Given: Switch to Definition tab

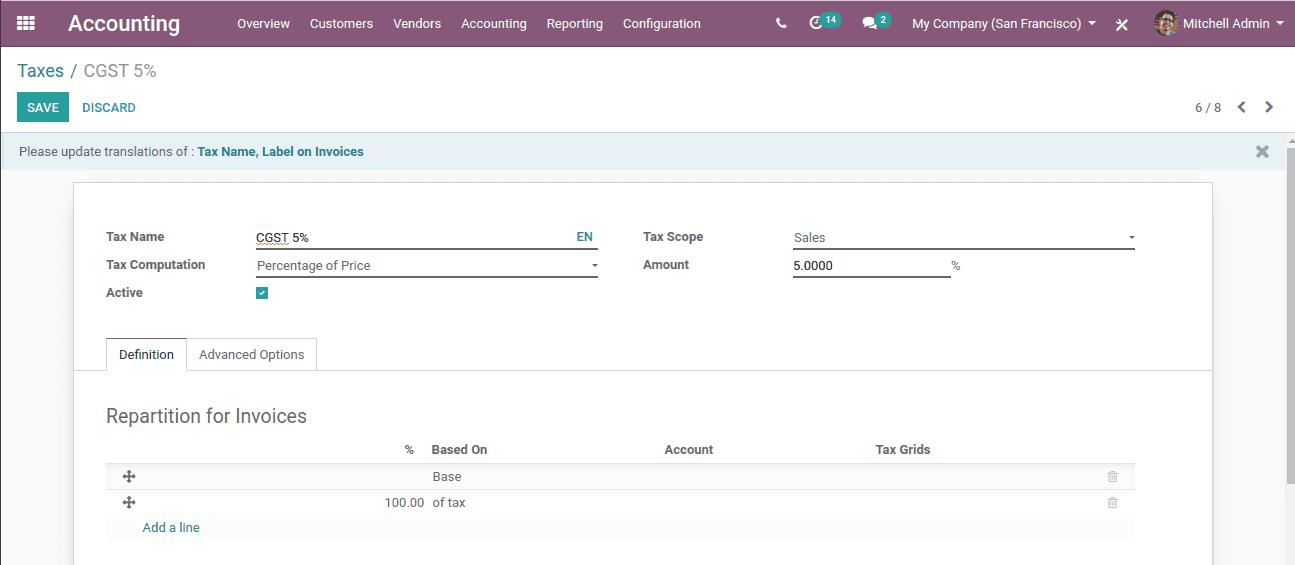Looking at the screenshot, I should [x=146, y=354].
